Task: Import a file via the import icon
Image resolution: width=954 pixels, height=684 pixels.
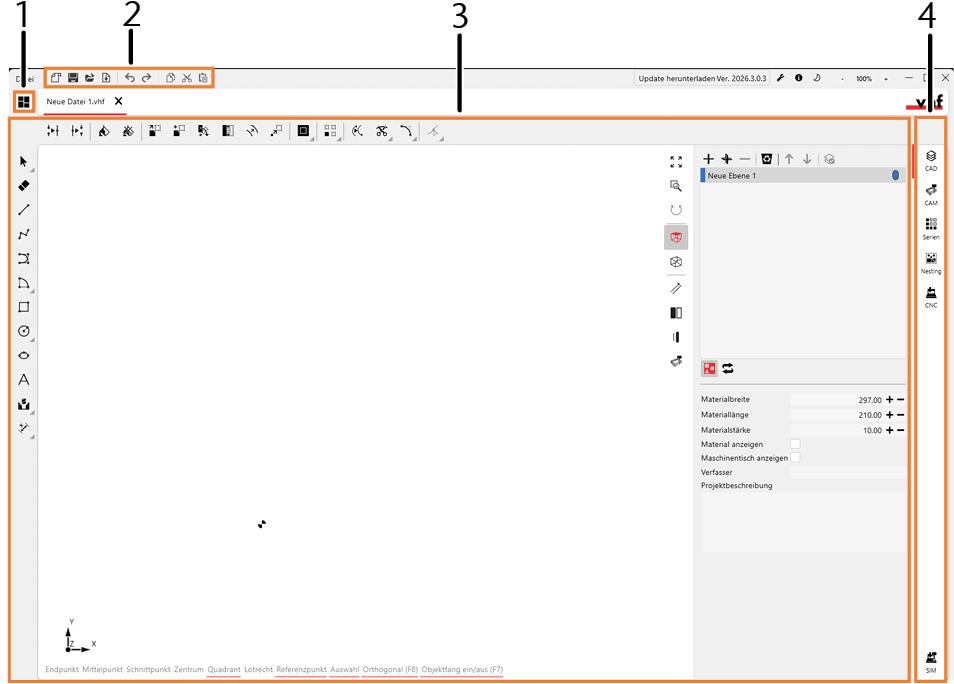Action: pos(106,78)
